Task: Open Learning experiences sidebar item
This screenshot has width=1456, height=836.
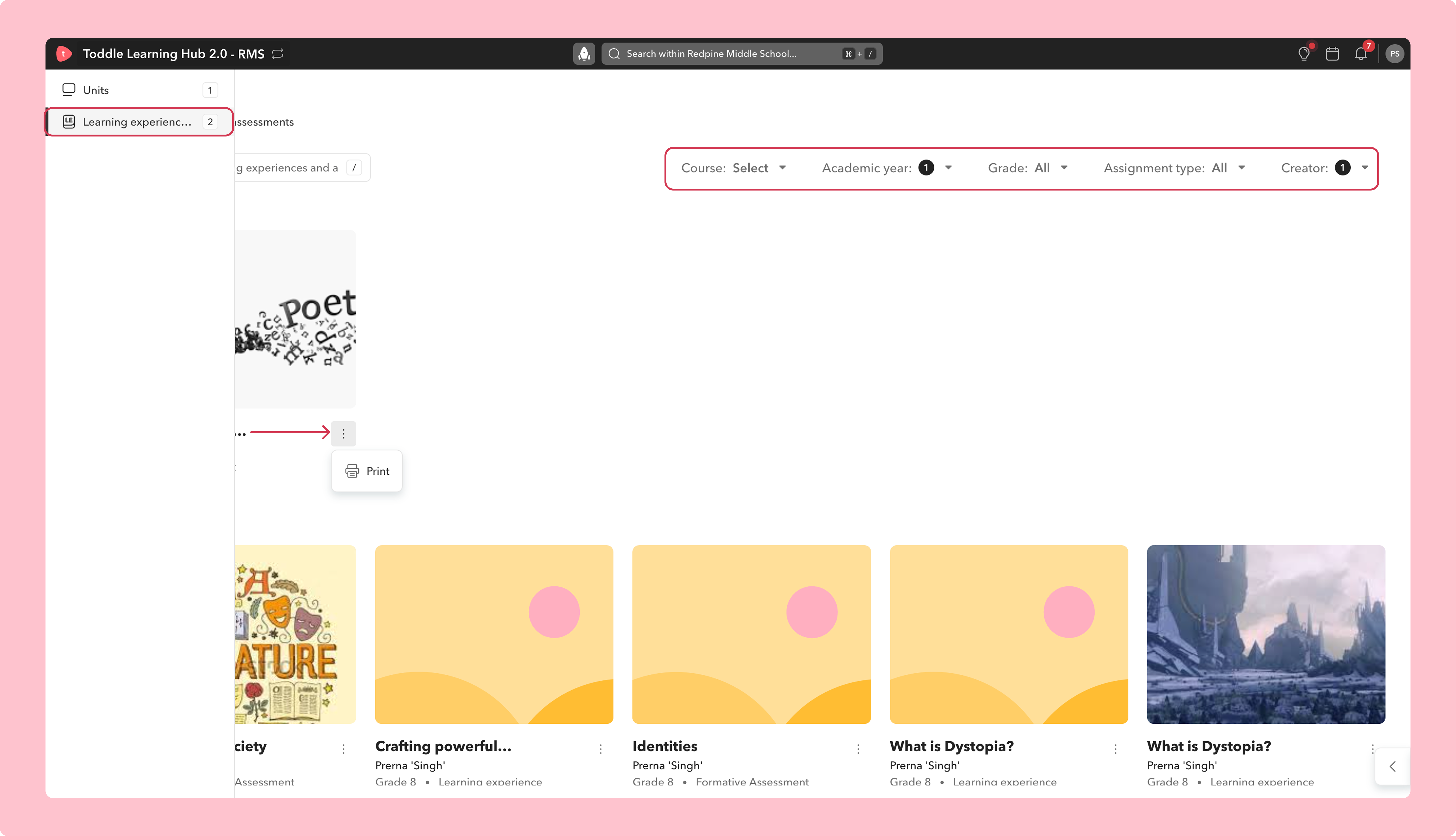Action: 140,122
